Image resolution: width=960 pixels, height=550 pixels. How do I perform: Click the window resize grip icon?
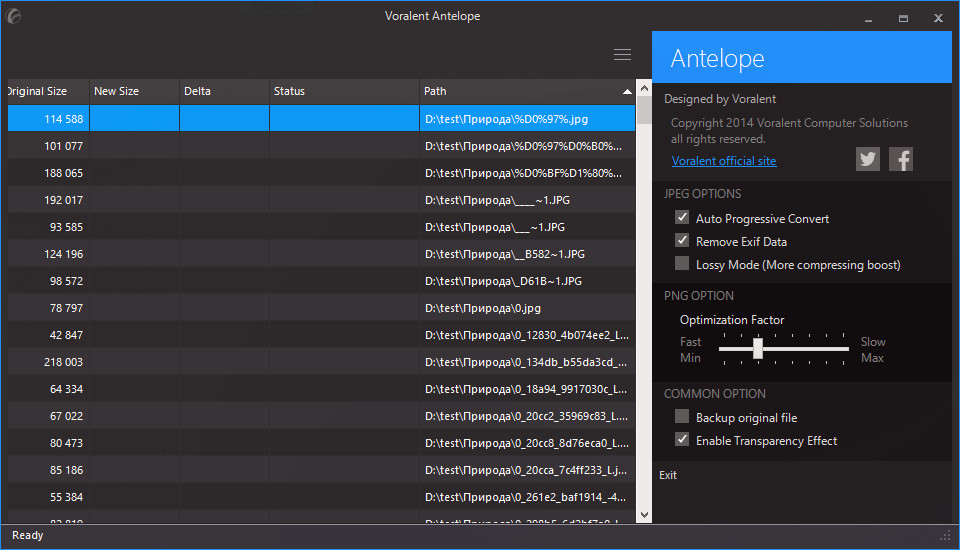945,536
